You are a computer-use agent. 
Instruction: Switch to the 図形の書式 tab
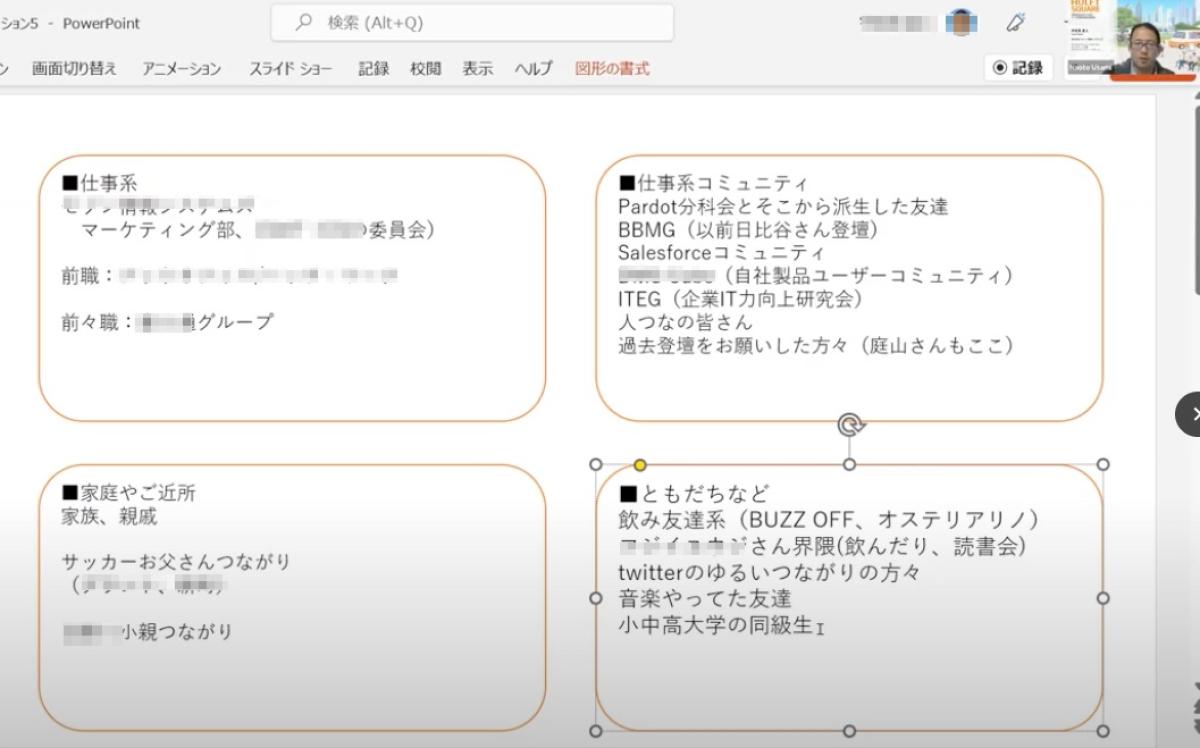coord(612,68)
